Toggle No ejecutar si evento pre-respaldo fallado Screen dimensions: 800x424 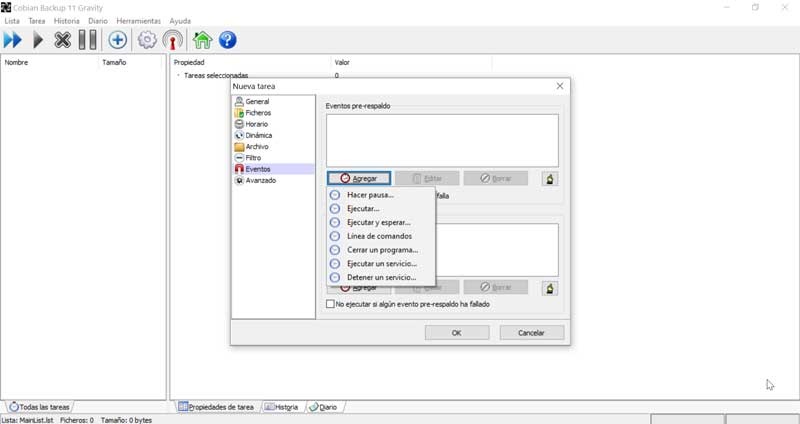tap(331, 304)
